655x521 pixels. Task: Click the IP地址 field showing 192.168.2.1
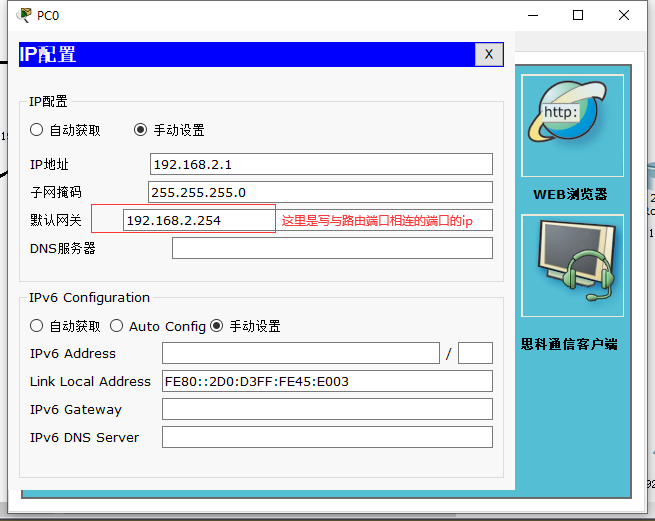point(321,164)
